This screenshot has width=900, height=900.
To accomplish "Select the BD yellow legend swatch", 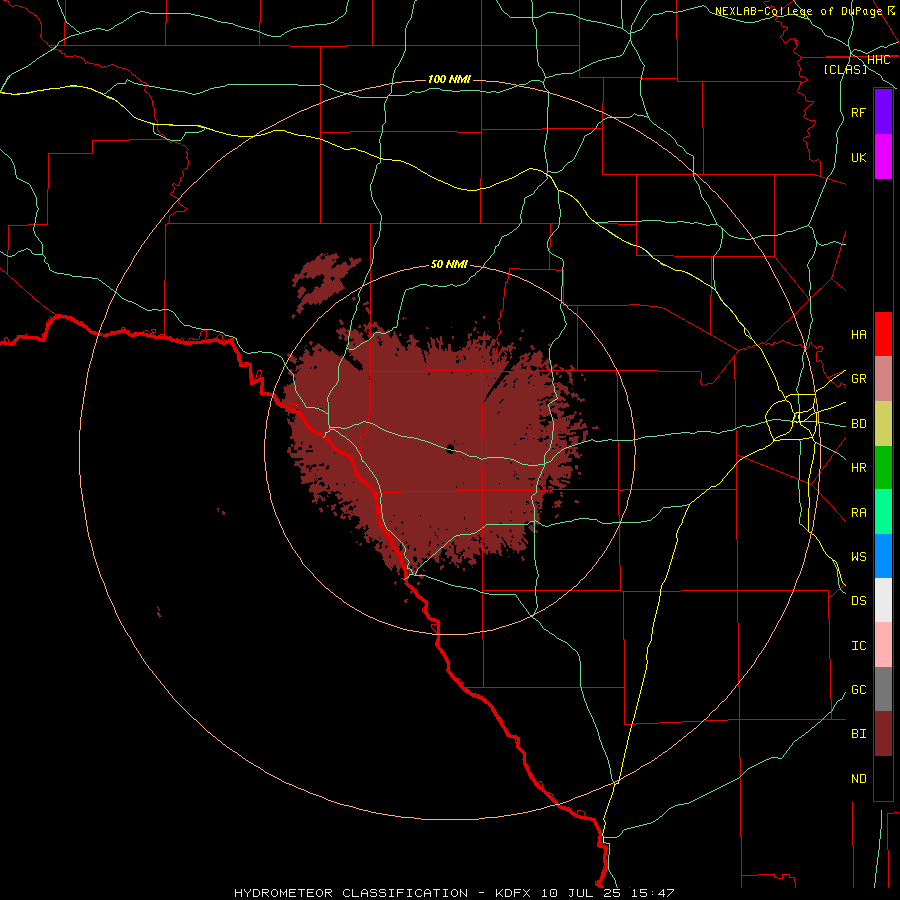I will pyautogui.click(x=883, y=424).
